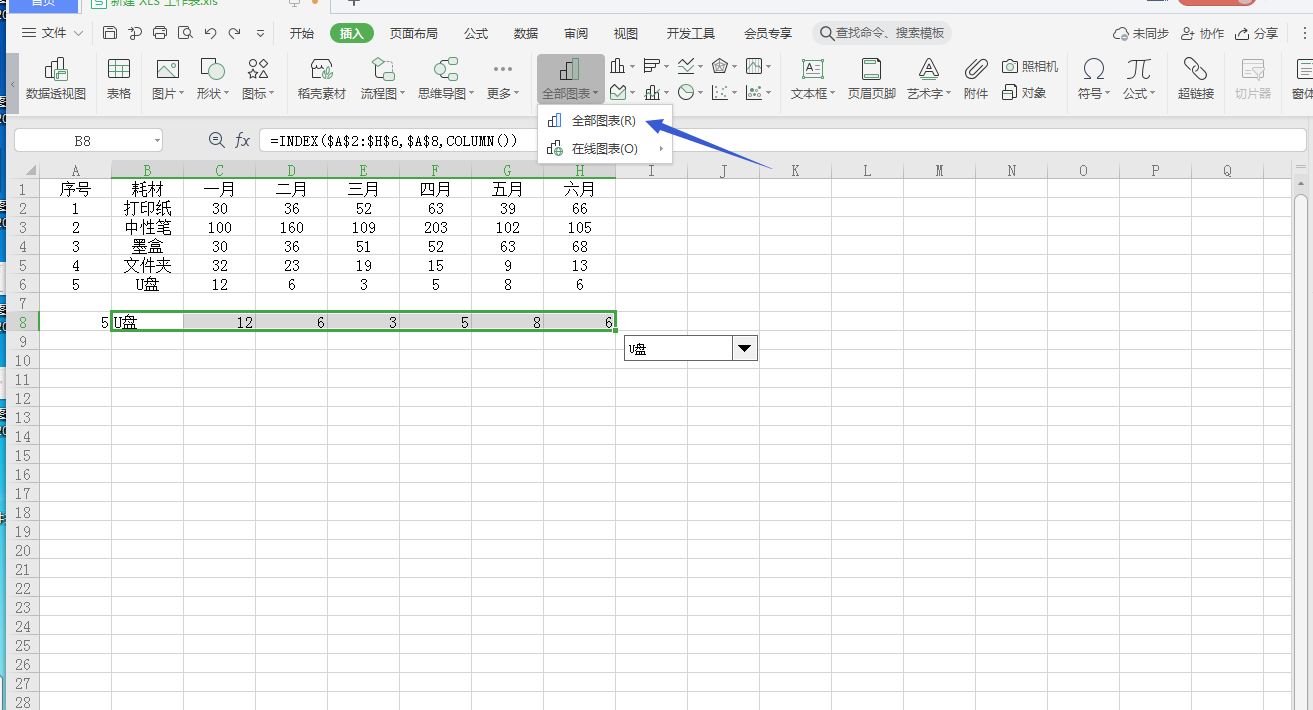1313x710 pixels.
Task: Select cell with value 203
Action: click(x=436, y=227)
